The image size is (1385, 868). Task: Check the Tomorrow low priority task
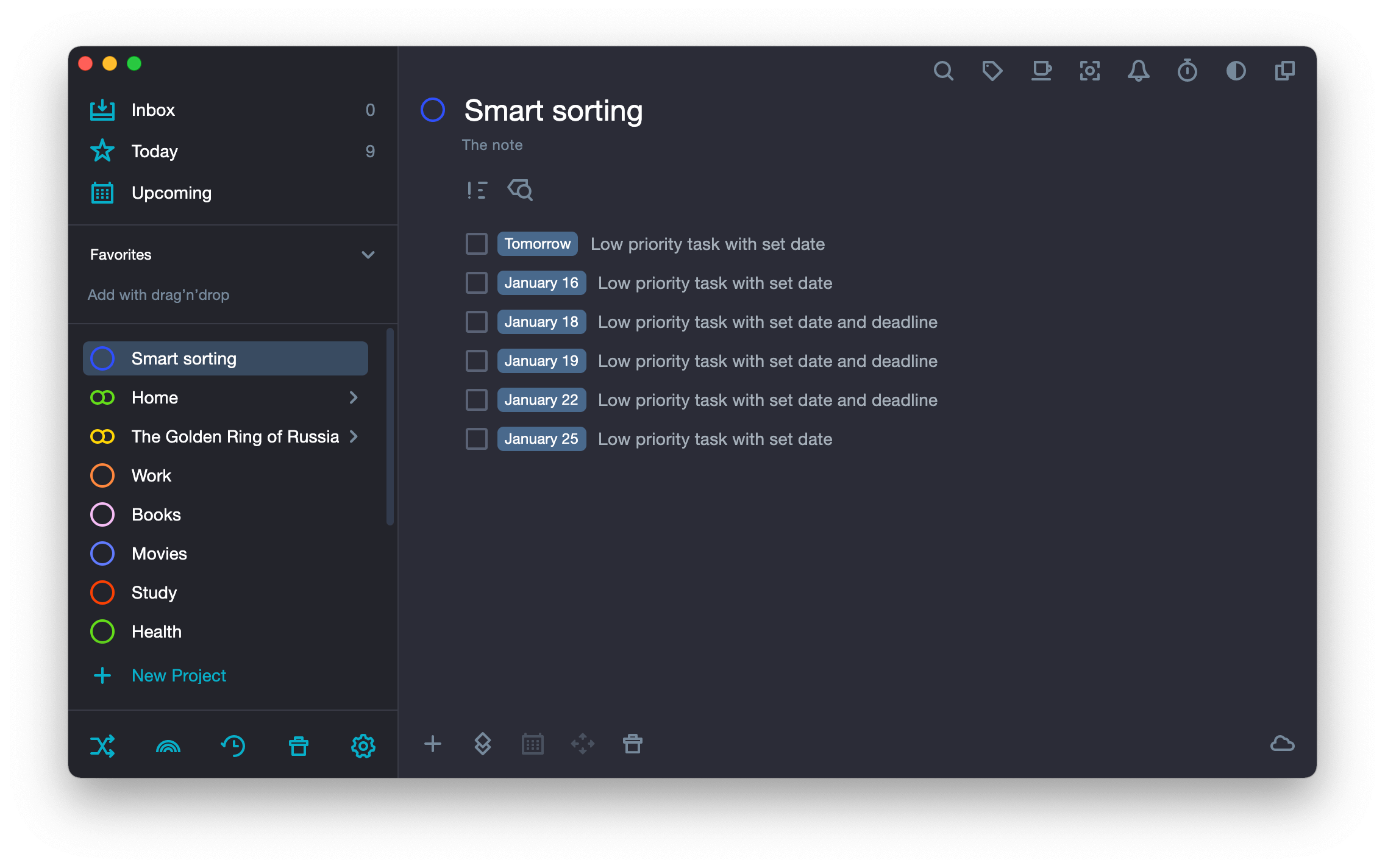(477, 244)
